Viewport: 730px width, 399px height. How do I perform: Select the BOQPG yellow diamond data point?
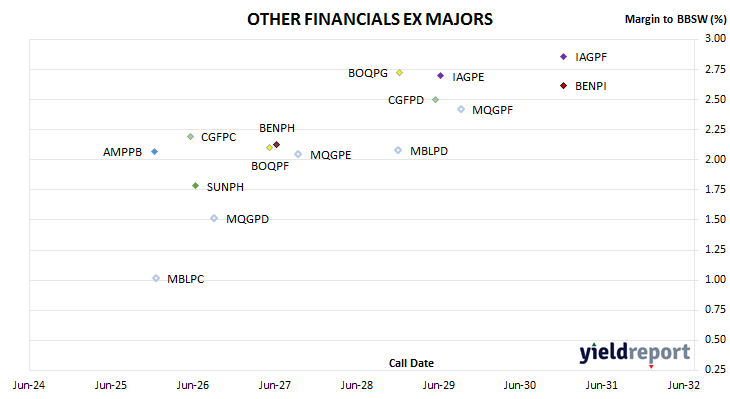399,73
